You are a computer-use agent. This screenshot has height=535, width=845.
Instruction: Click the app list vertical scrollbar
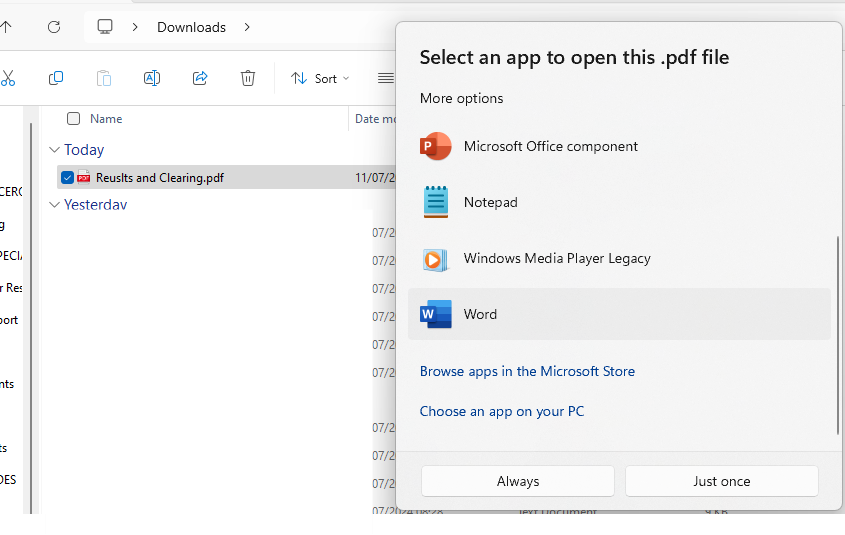[x=837, y=335]
